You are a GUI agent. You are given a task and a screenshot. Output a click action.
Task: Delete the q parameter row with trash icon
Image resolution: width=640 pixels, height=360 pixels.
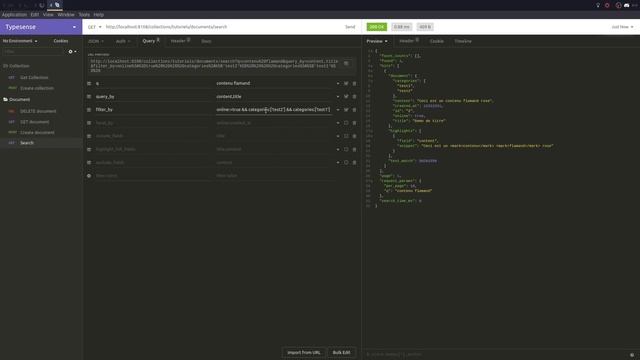[354, 83]
